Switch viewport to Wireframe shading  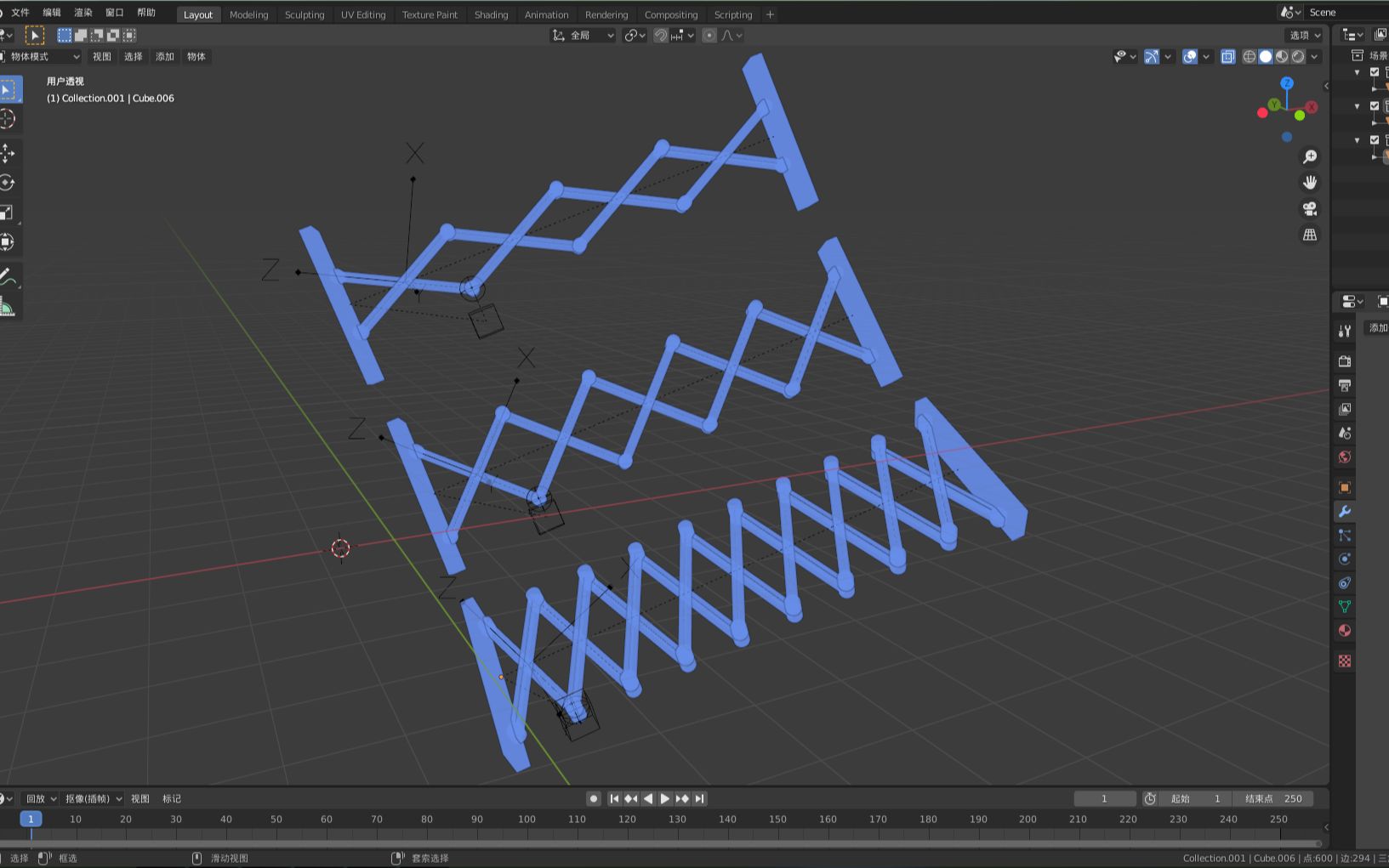(1248, 56)
